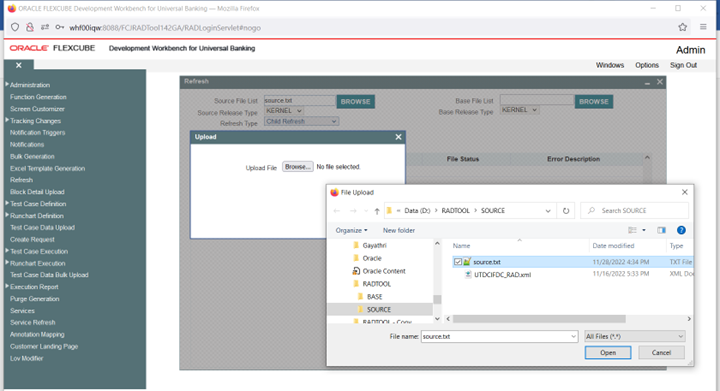Close the left menu with the X icon
The height and width of the screenshot is (391, 720).
click(19, 65)
